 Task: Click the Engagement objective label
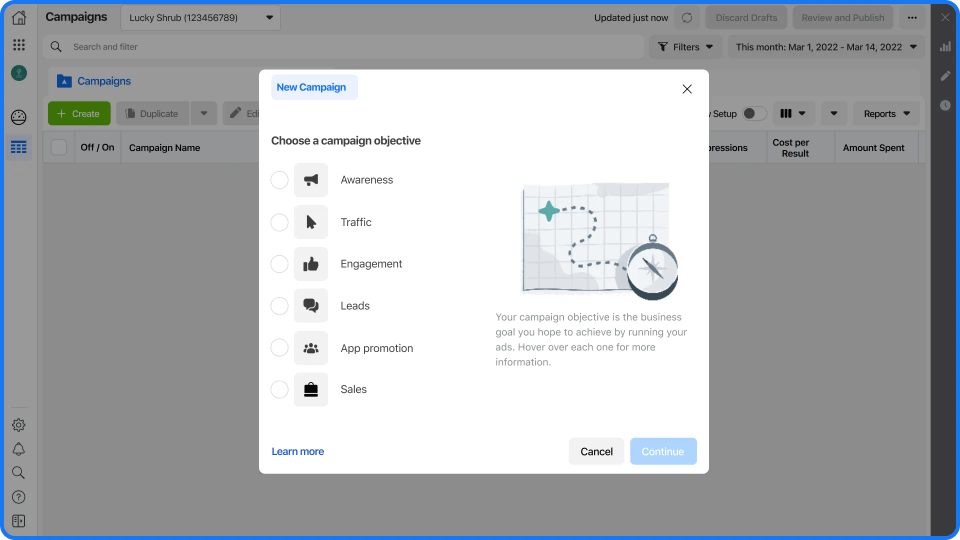371,264
